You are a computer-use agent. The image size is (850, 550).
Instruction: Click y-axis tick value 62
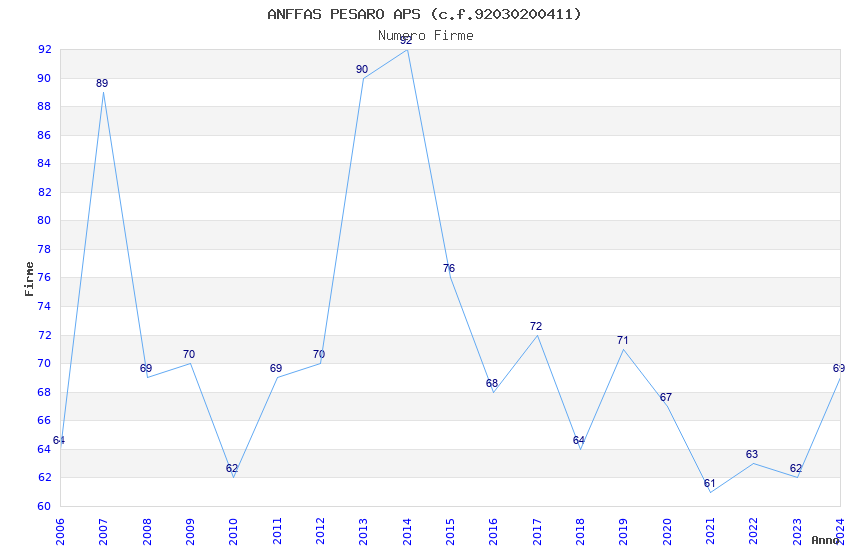44,477
